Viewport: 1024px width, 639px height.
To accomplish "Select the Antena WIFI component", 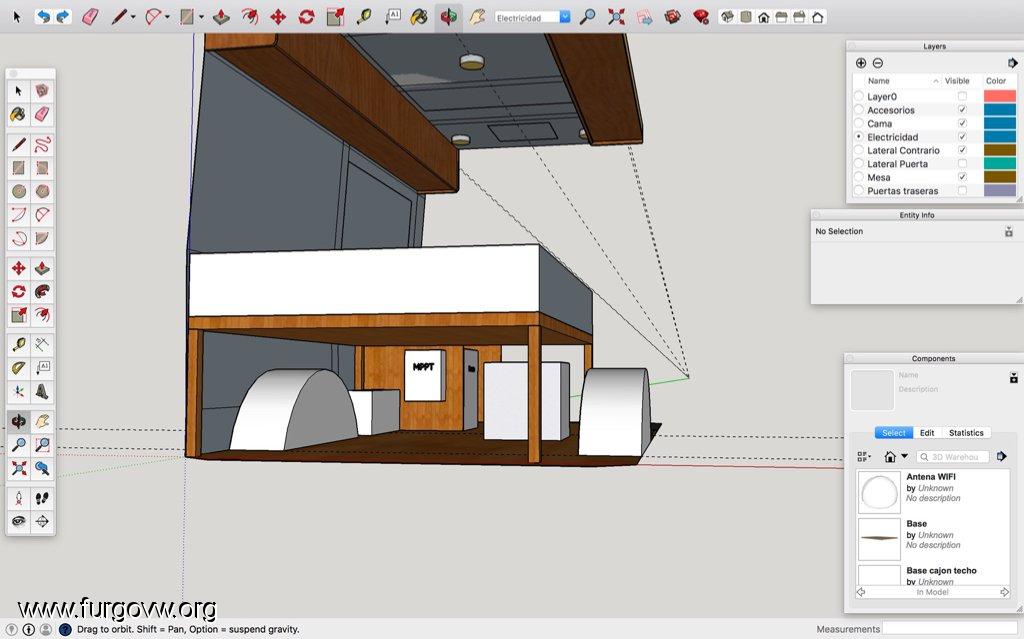I will [933, 492].
